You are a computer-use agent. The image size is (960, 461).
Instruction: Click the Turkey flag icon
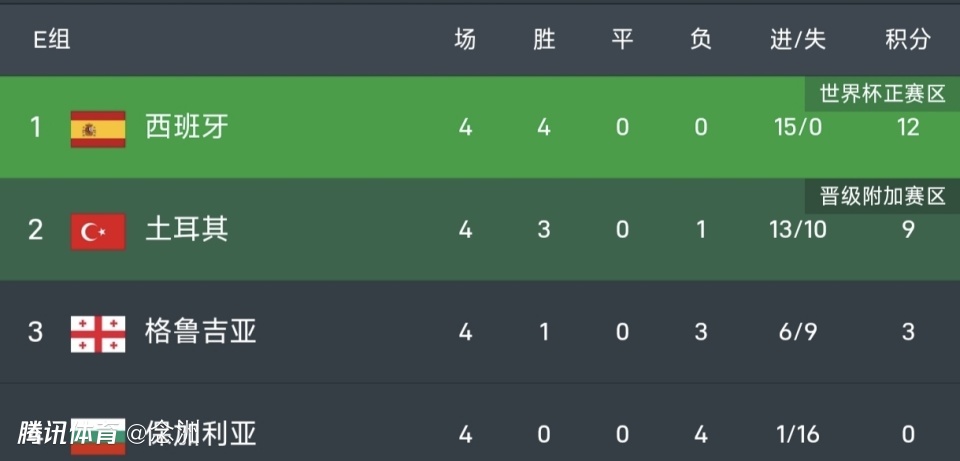[x=98, y=231]
